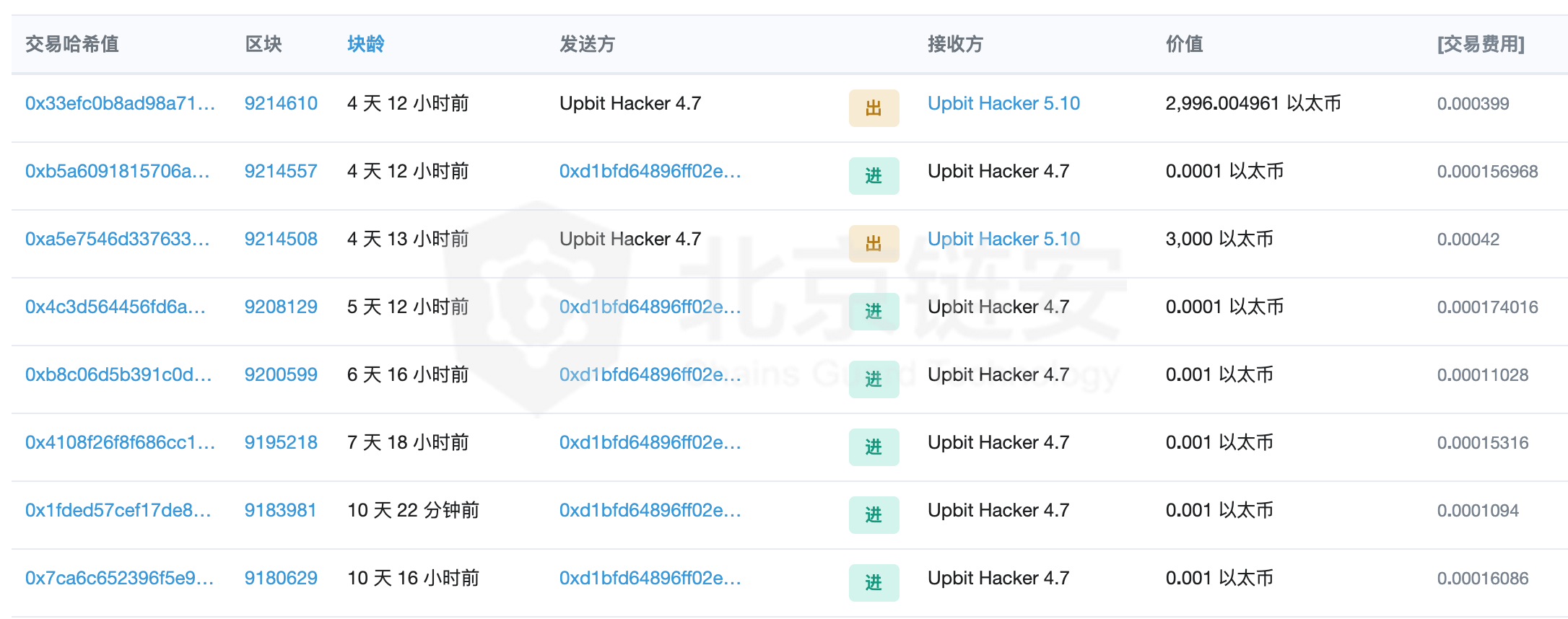The width and height of the screenshot is (1568, 619).
Task: Select age text 5 天 12 小时前
Action: (x=408, y=307)
